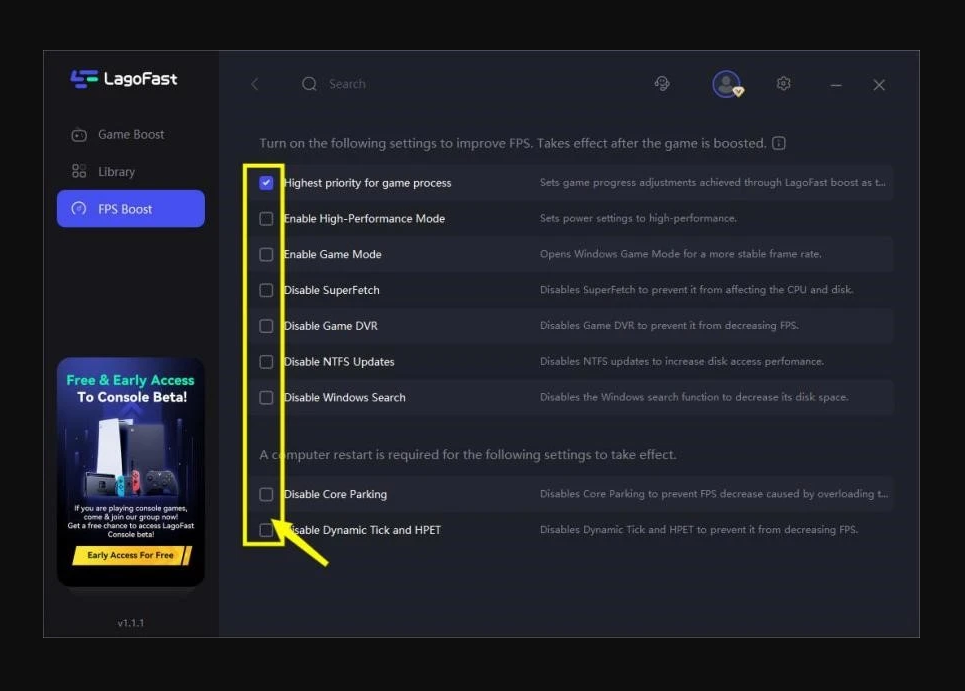
Task: Click the Disable Game DVR label
Action: 330,326
